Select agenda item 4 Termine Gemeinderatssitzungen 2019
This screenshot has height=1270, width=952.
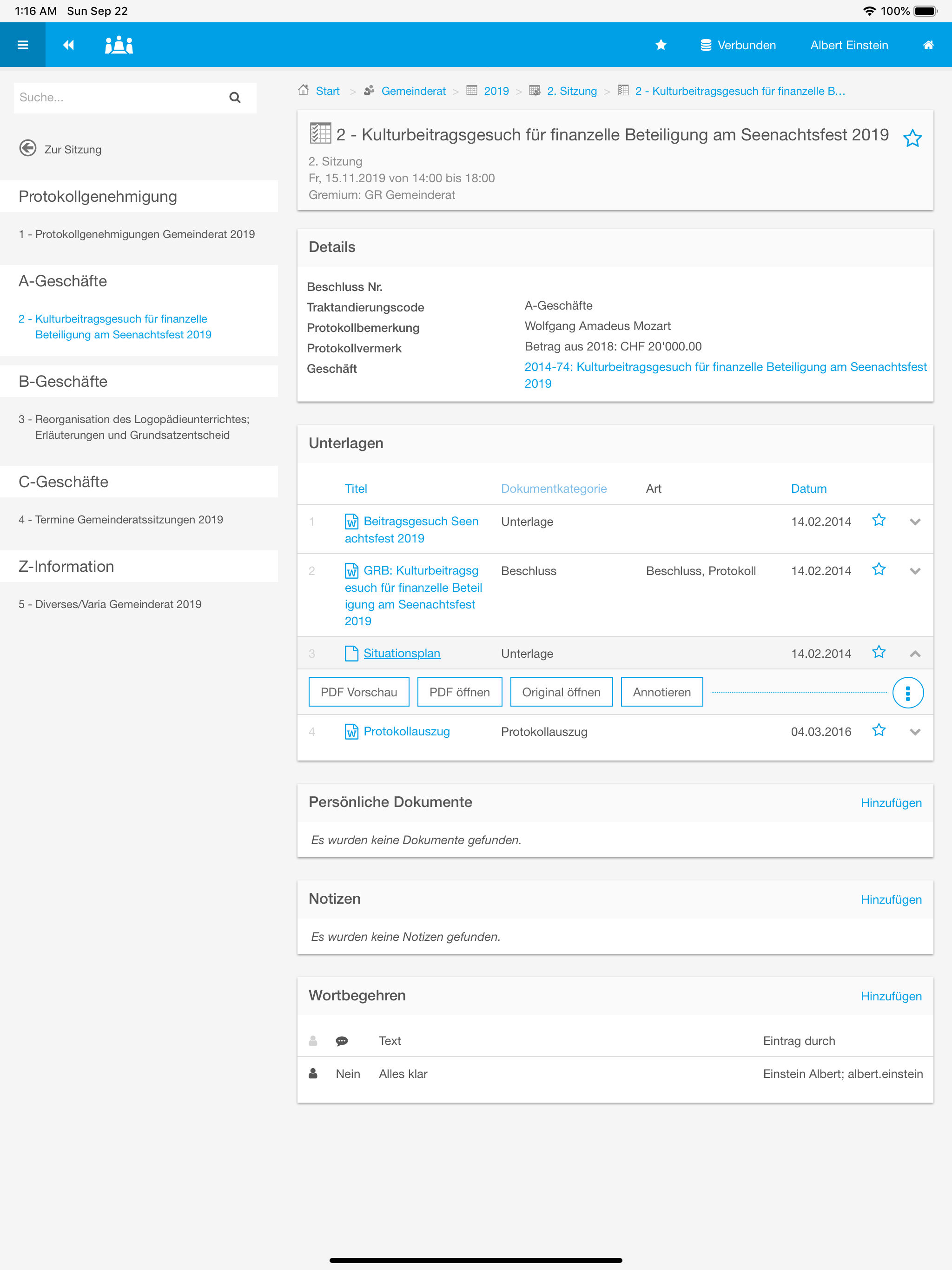[x=120, y=519]
